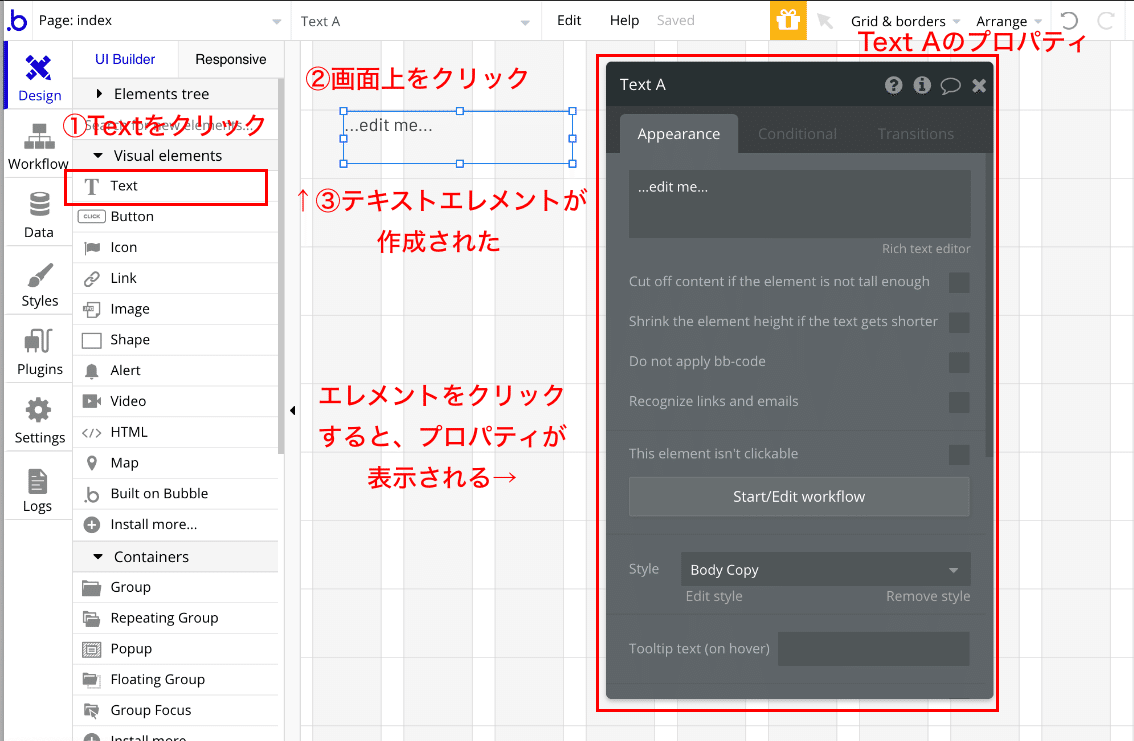
Task: Switch to the Responsive tab
Action: pos(231,59)
